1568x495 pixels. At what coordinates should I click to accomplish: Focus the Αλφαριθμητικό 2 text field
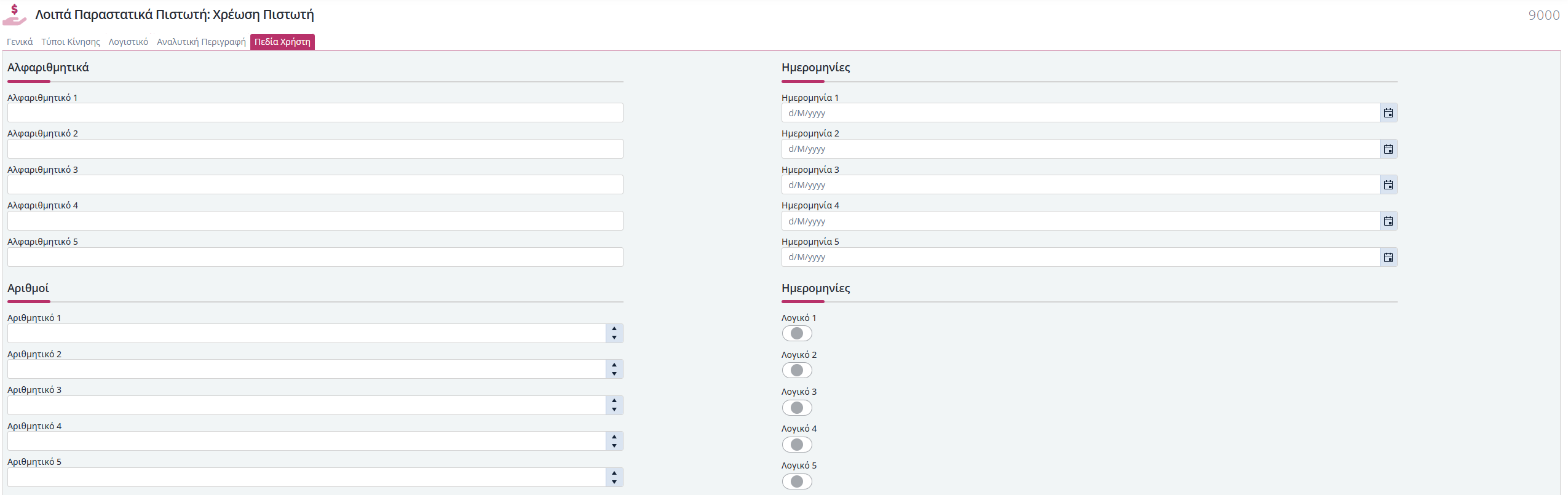point(315,149)
